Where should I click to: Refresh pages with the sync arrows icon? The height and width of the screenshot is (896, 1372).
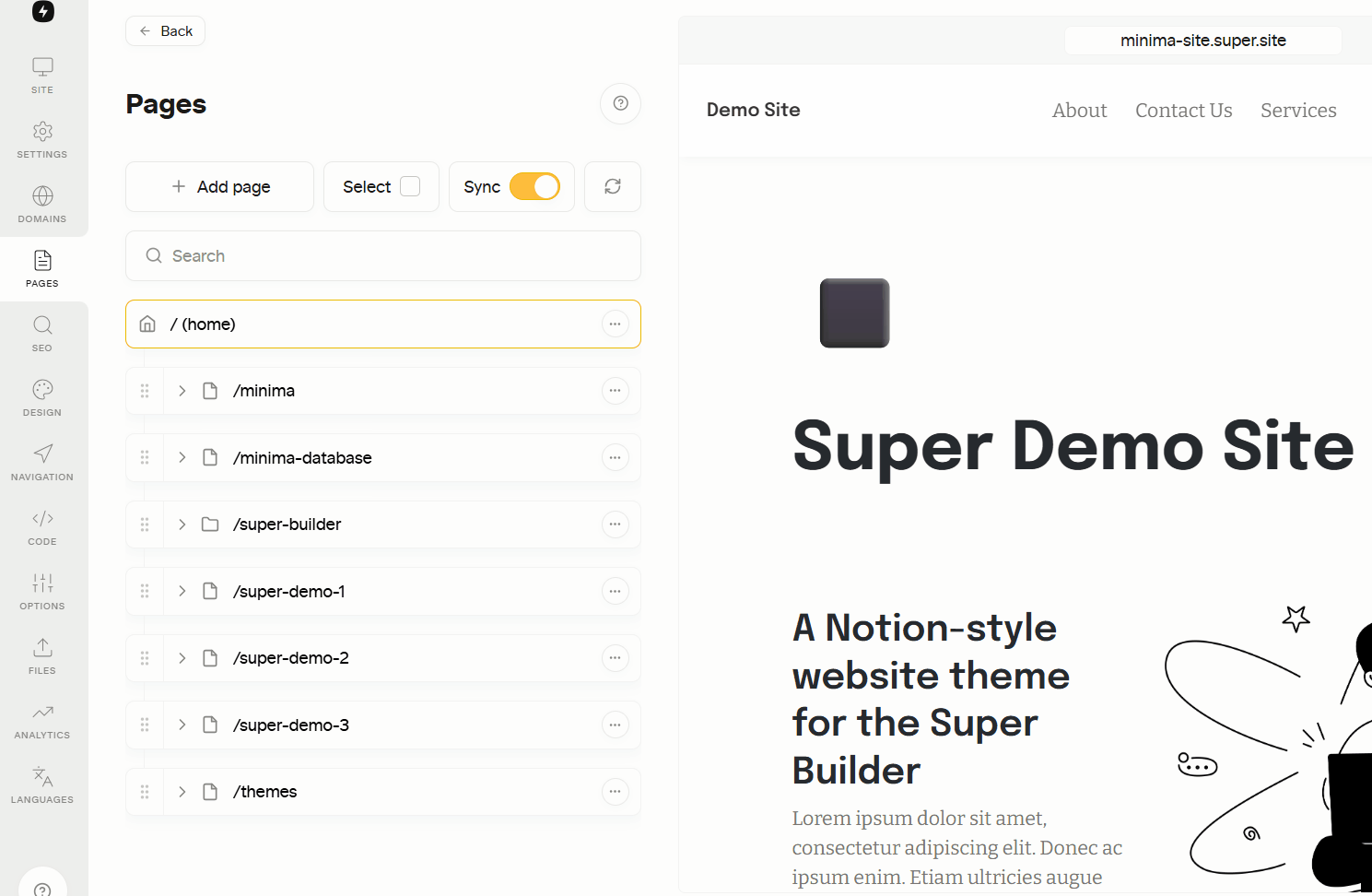(x=613, y=186)
